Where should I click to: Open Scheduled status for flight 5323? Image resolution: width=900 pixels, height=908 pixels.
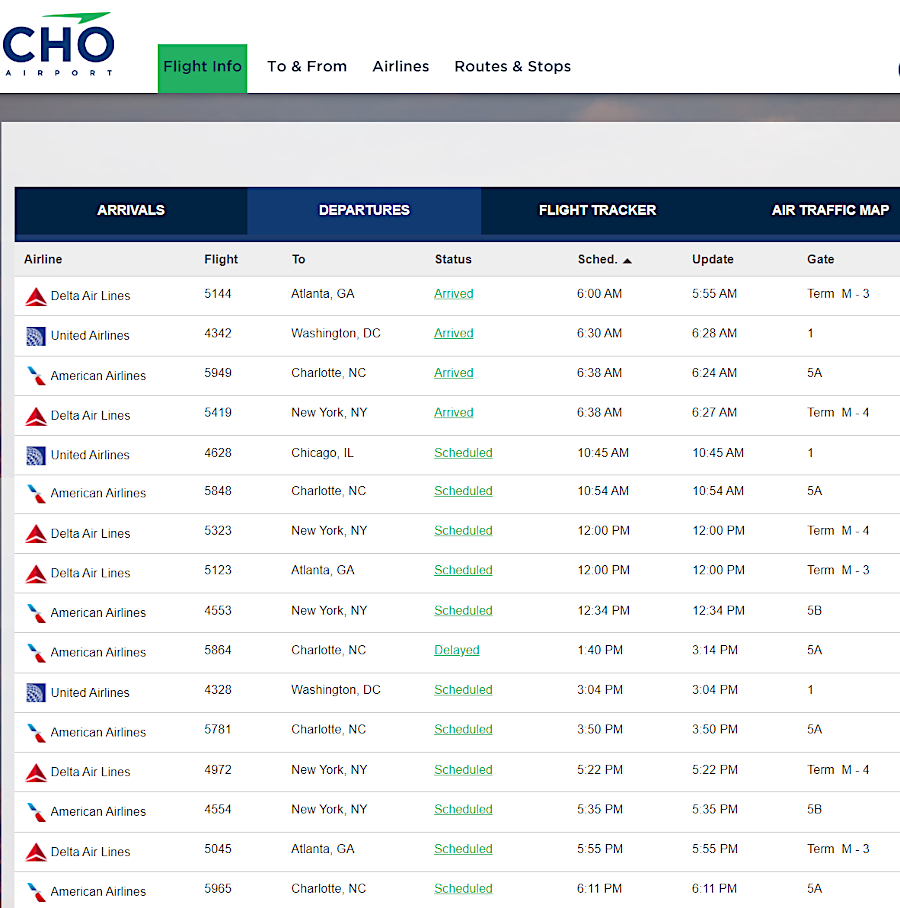pos(463,531)
